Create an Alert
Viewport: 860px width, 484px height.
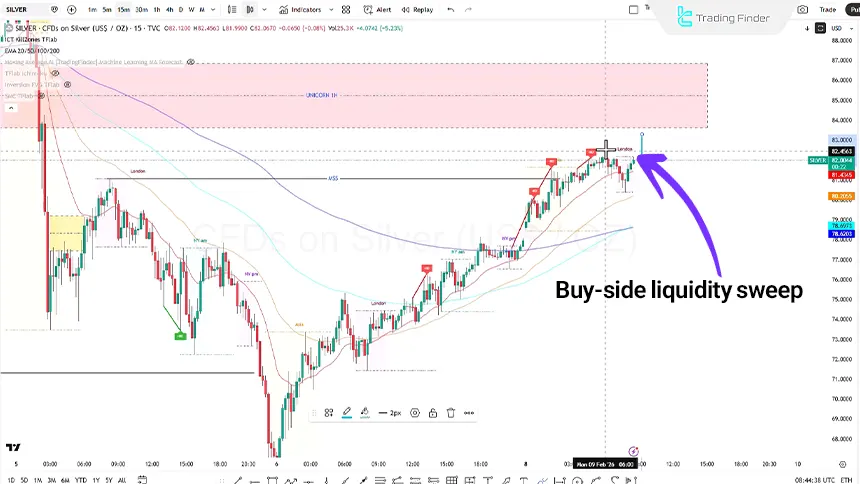(x=377, y=9)
